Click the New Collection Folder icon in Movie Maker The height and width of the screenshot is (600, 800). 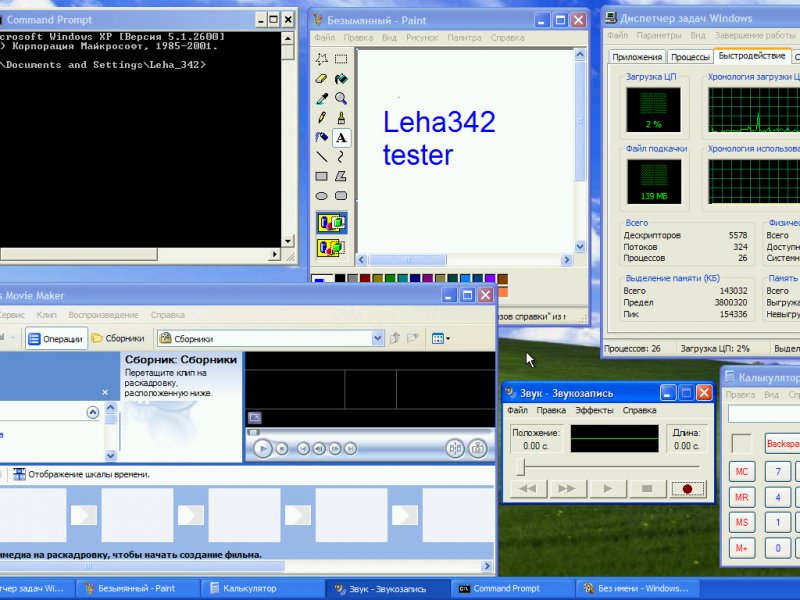click(413, 338)
